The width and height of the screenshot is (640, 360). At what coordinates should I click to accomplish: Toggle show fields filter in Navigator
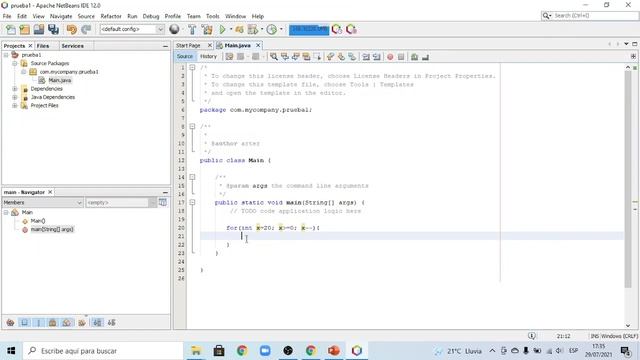tap(24, 322)
